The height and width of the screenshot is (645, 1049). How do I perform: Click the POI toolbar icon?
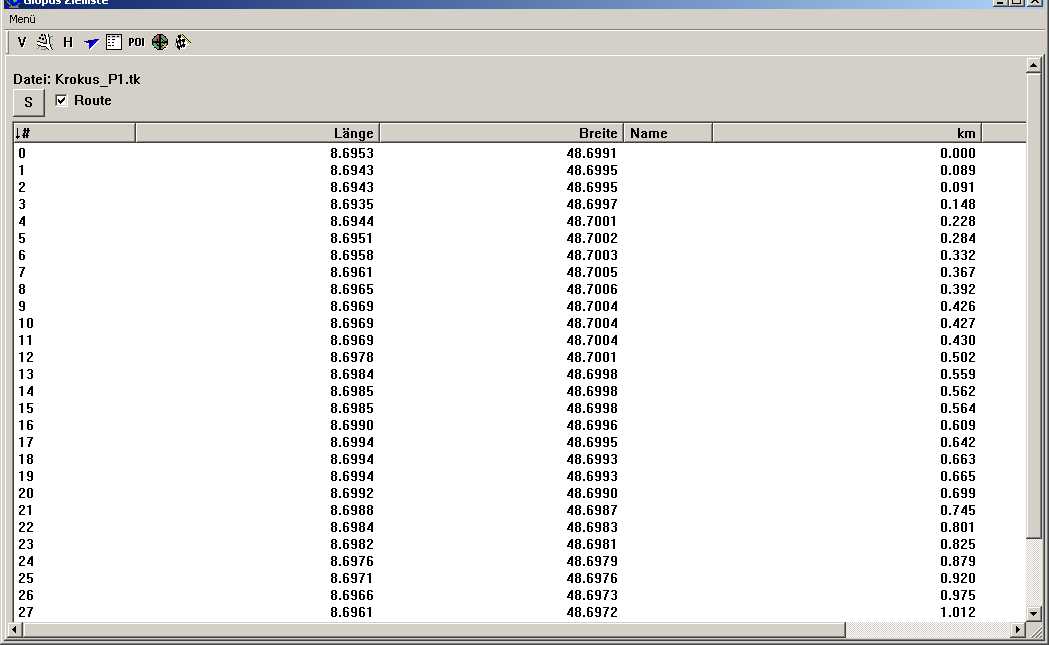(136, 42)
